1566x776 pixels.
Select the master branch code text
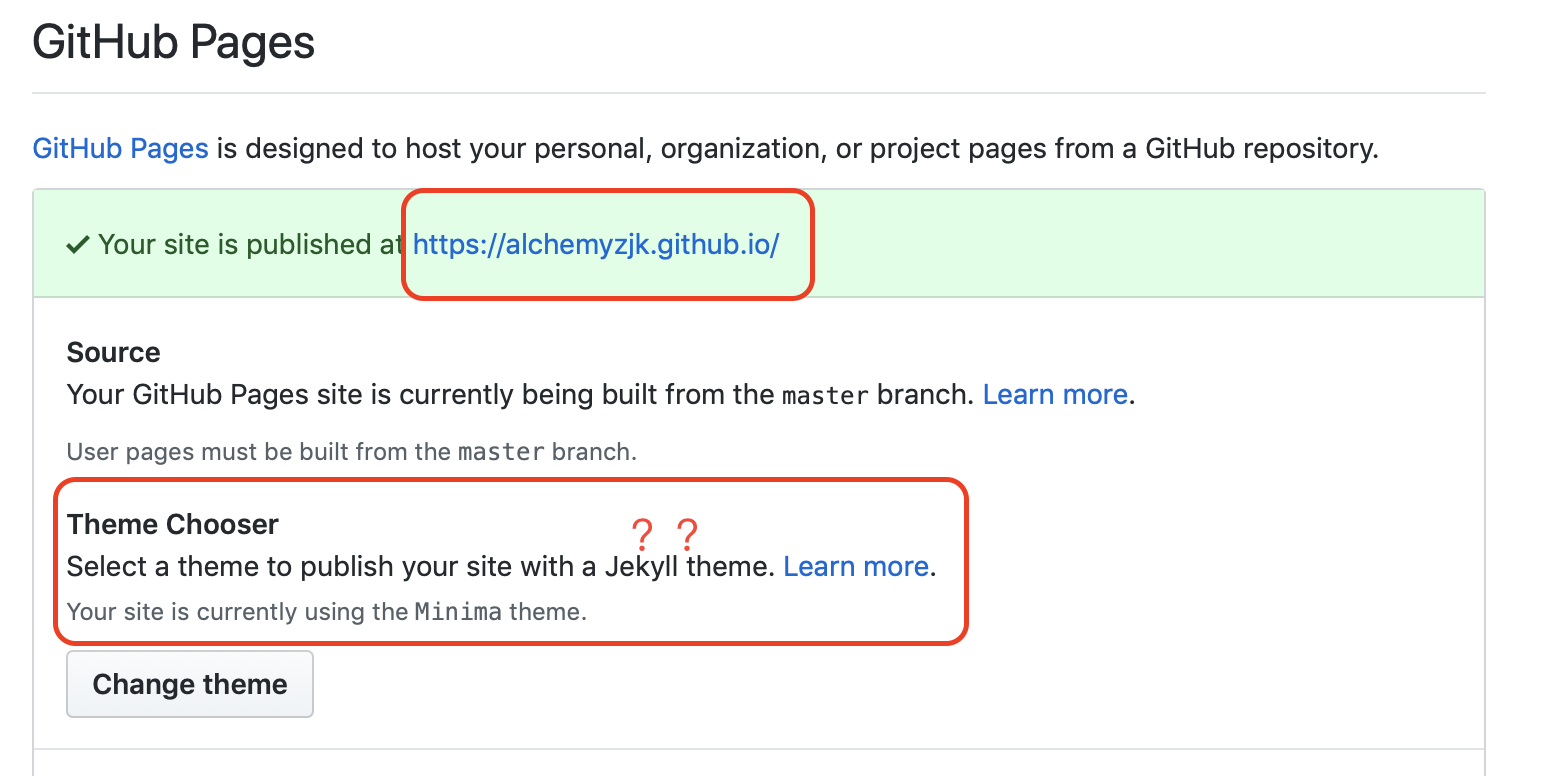822,394
